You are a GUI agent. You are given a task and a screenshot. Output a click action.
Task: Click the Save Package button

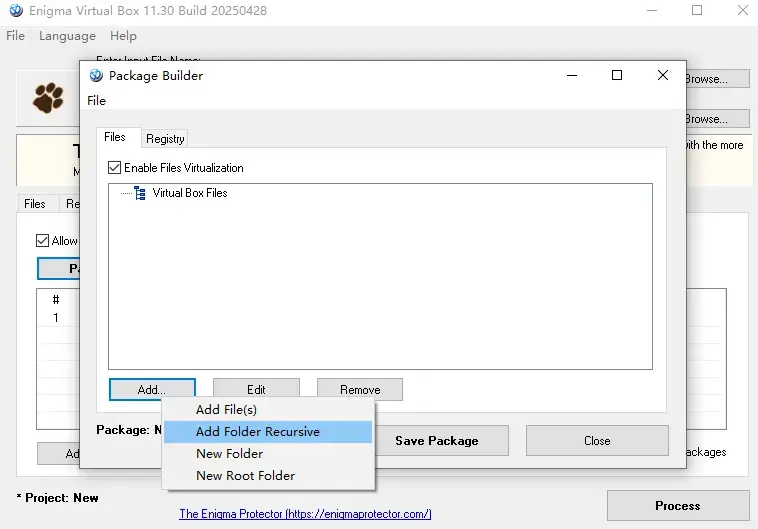tap(437, 441)
